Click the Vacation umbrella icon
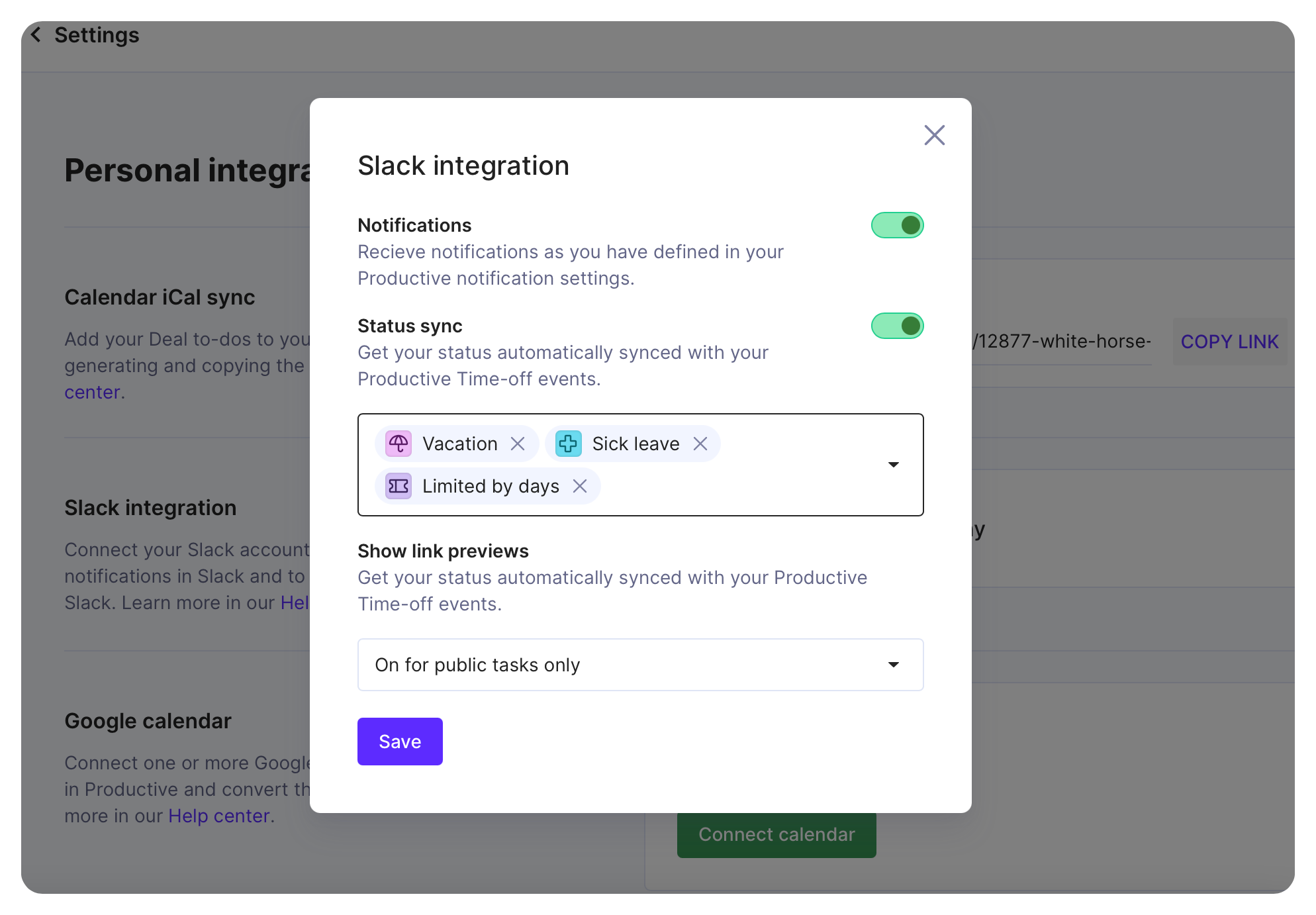 point(399,444)
